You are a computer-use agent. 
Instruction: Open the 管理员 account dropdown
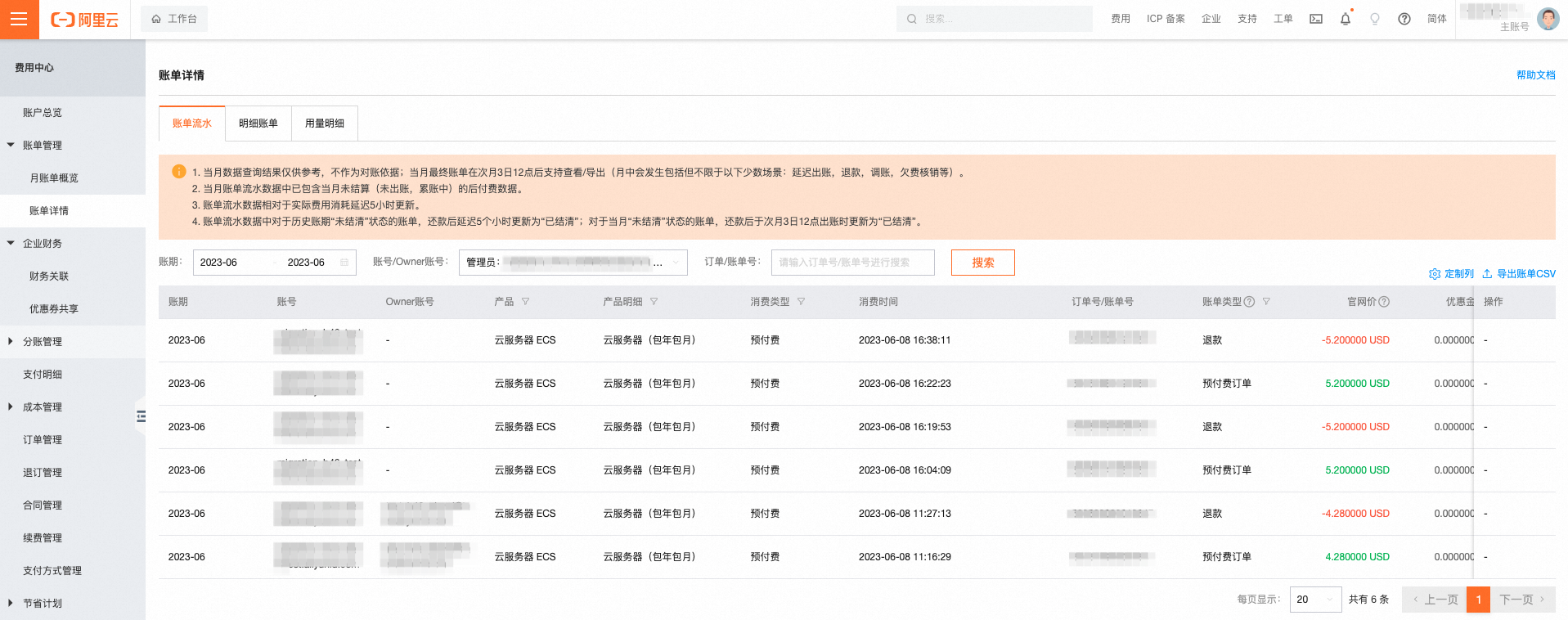(x=573, y=263)
